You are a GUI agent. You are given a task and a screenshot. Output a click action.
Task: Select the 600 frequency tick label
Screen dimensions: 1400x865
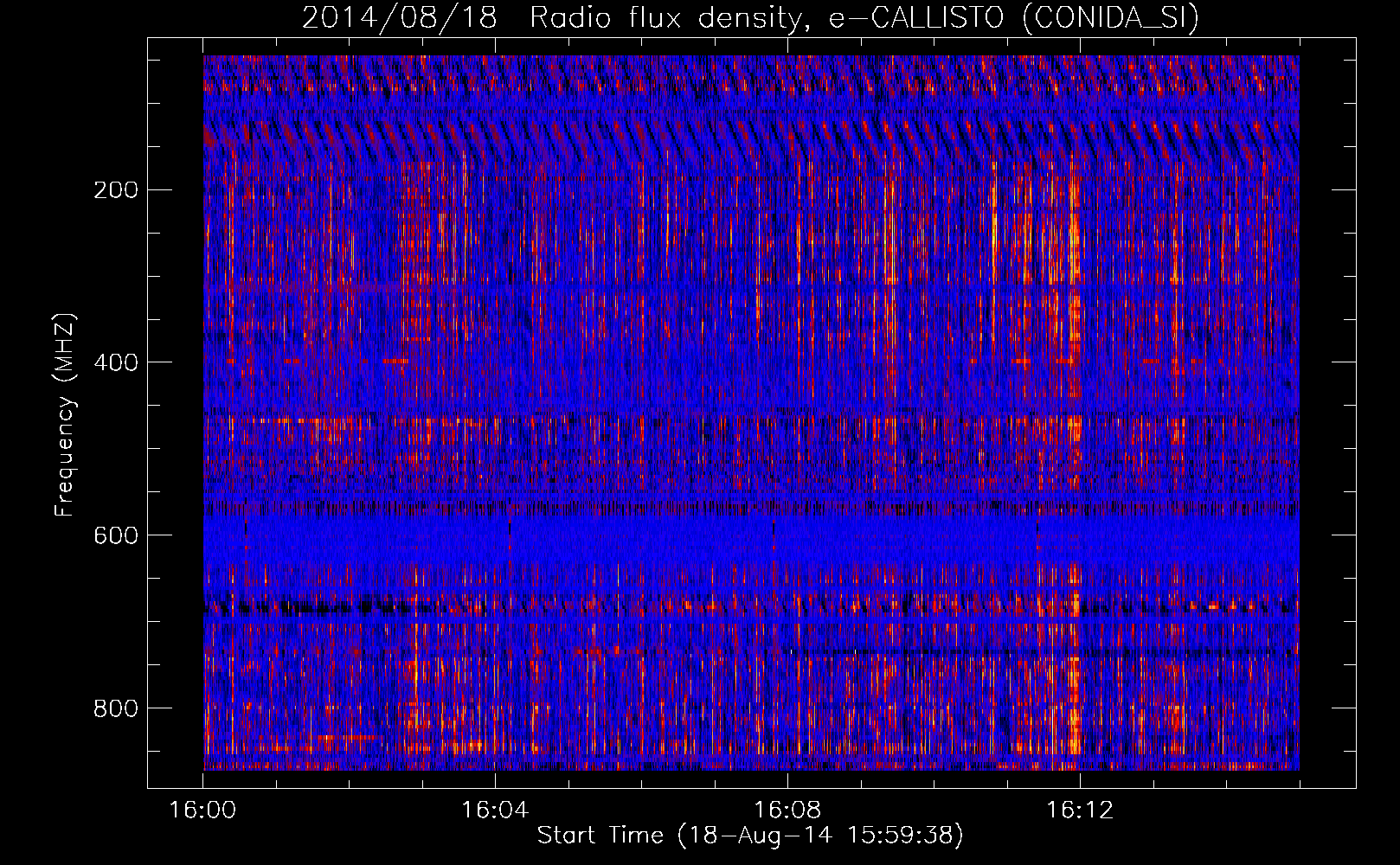[116, 535]
